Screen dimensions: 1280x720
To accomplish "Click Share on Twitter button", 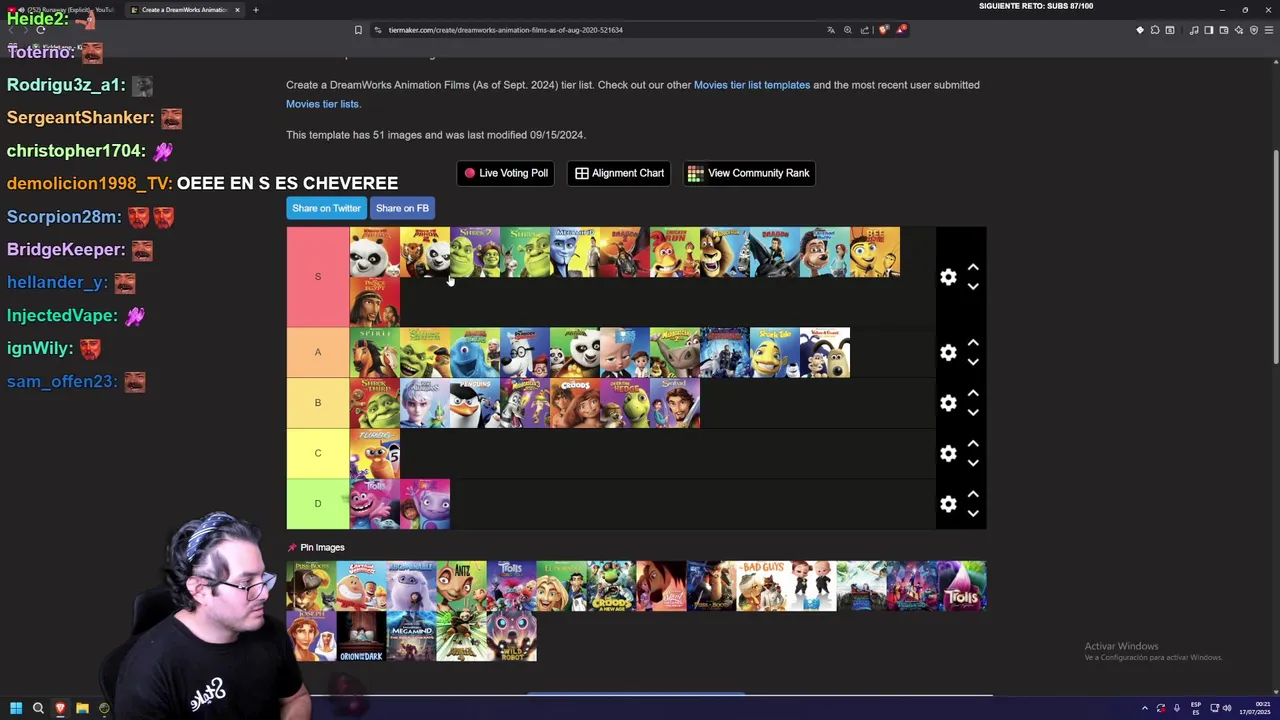I will click(326, 208).
